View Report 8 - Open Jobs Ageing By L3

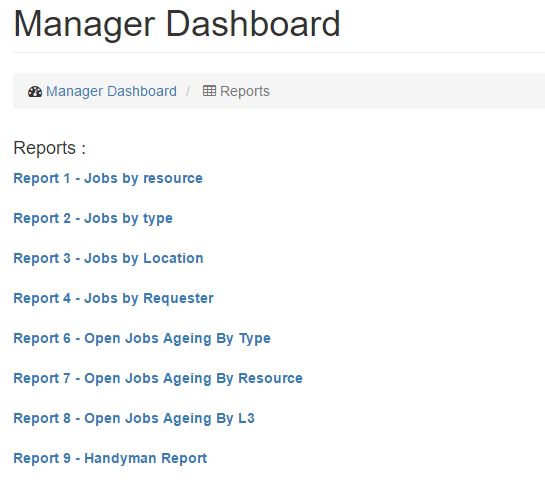pos(134,418)
